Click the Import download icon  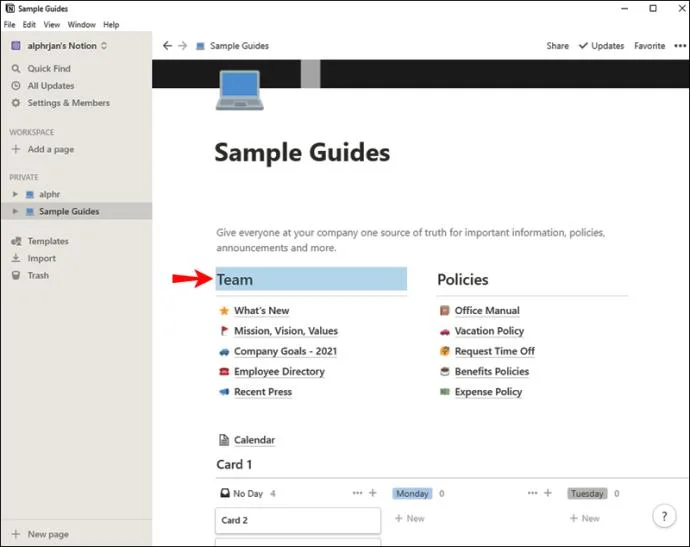16,258
